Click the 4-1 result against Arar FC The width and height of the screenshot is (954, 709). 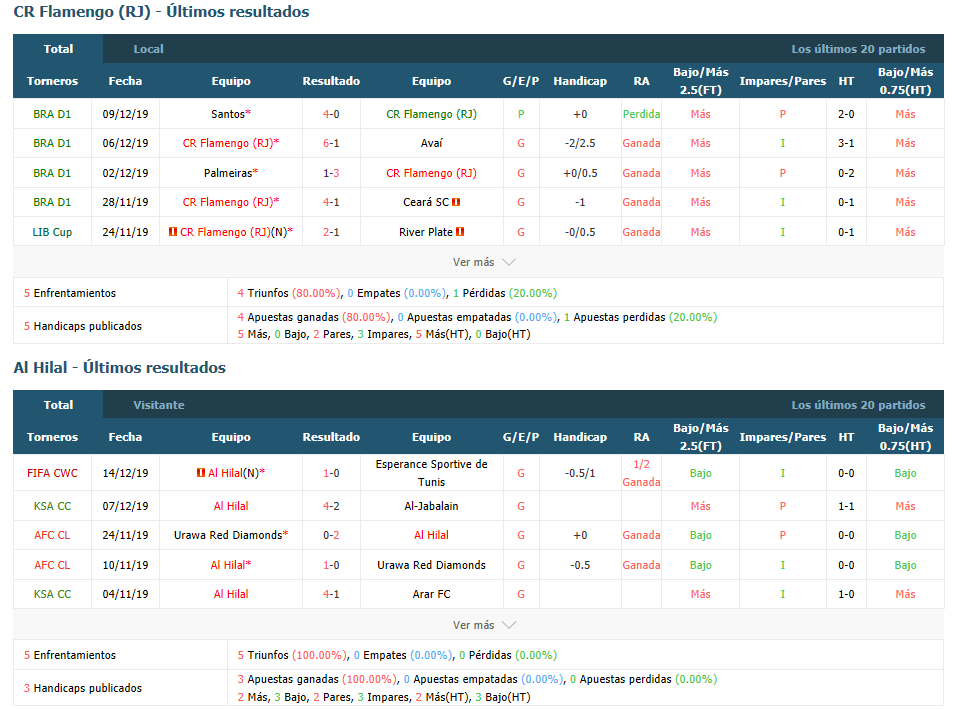pos(331,595)
